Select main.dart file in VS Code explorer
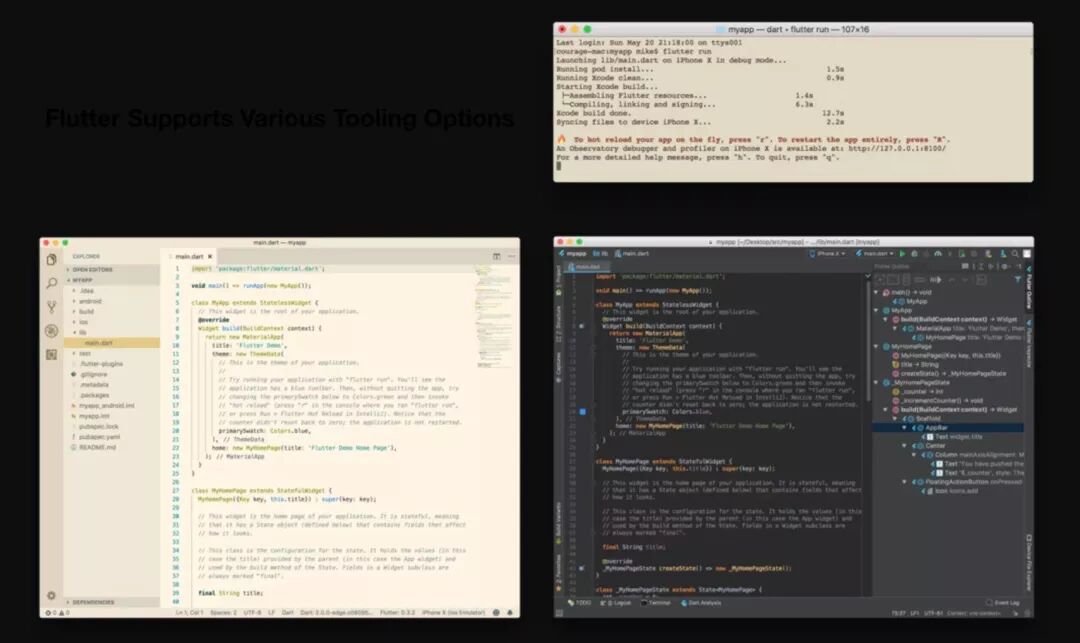 click(x=112, y=342)
